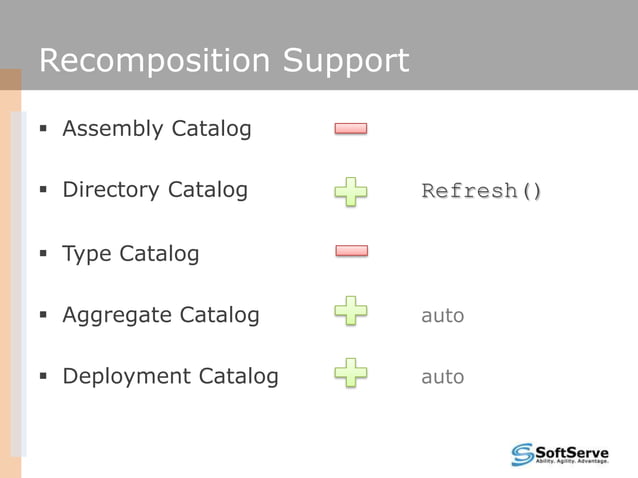The height and width of the screenshot is (478, 638).
Task: Select the red minus icon beside Type Catalog
Action: (351, 251)
